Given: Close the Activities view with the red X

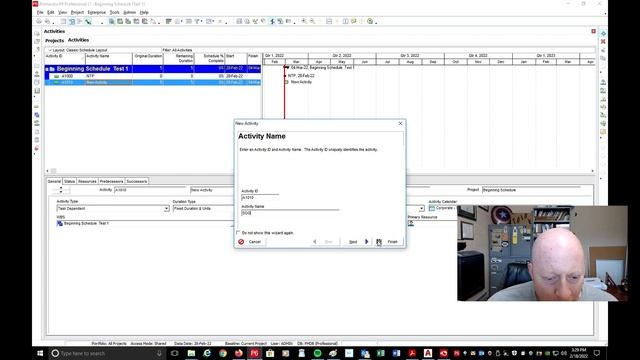Looking at the screenshot, I should tap(593, 31).
